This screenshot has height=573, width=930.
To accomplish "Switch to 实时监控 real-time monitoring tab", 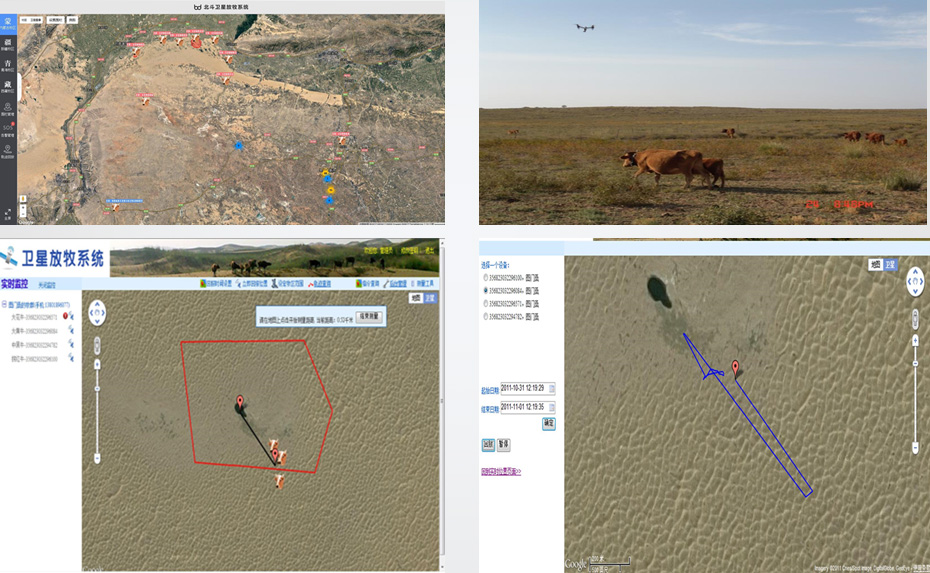I will (15, 284).
